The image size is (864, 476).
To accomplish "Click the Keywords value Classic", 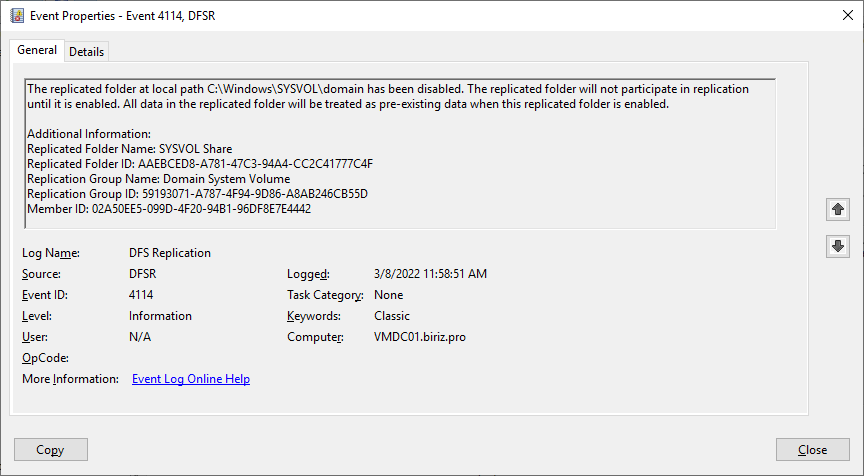I will [x=392, y=316].
